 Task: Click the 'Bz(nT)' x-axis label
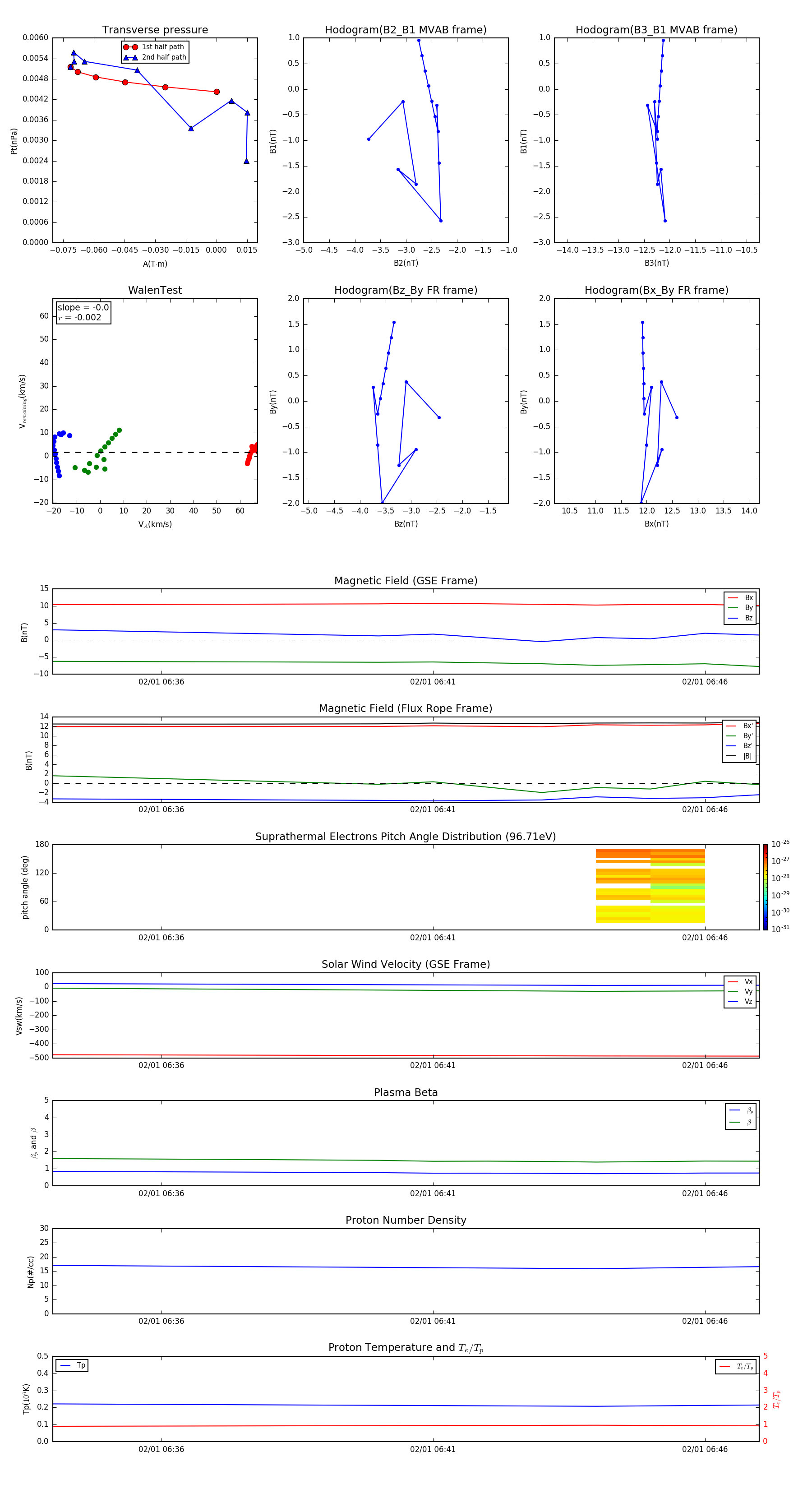406,524
